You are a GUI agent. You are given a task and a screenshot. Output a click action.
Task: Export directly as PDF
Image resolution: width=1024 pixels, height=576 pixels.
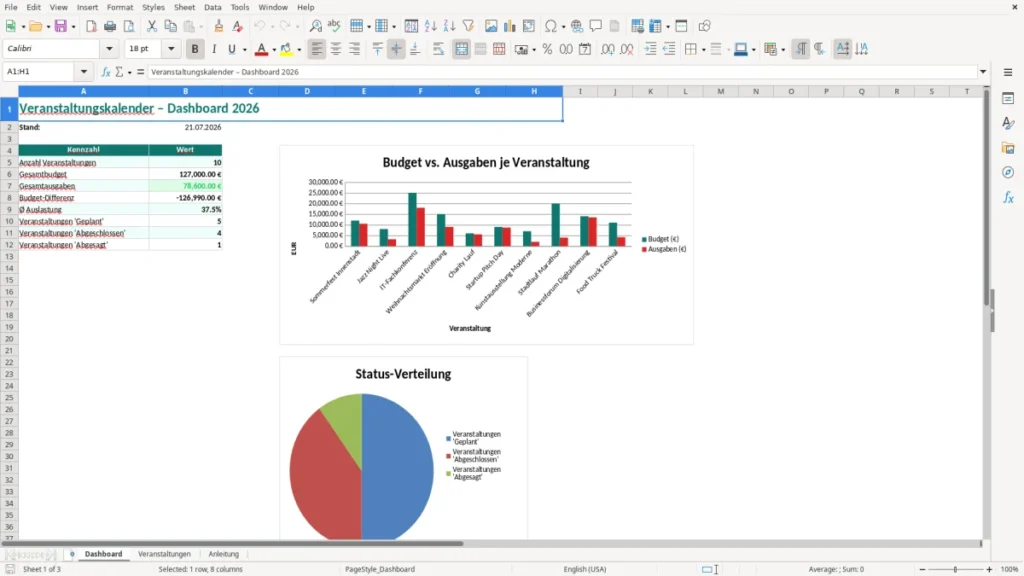pyautogui.click(x=91, y=26)
